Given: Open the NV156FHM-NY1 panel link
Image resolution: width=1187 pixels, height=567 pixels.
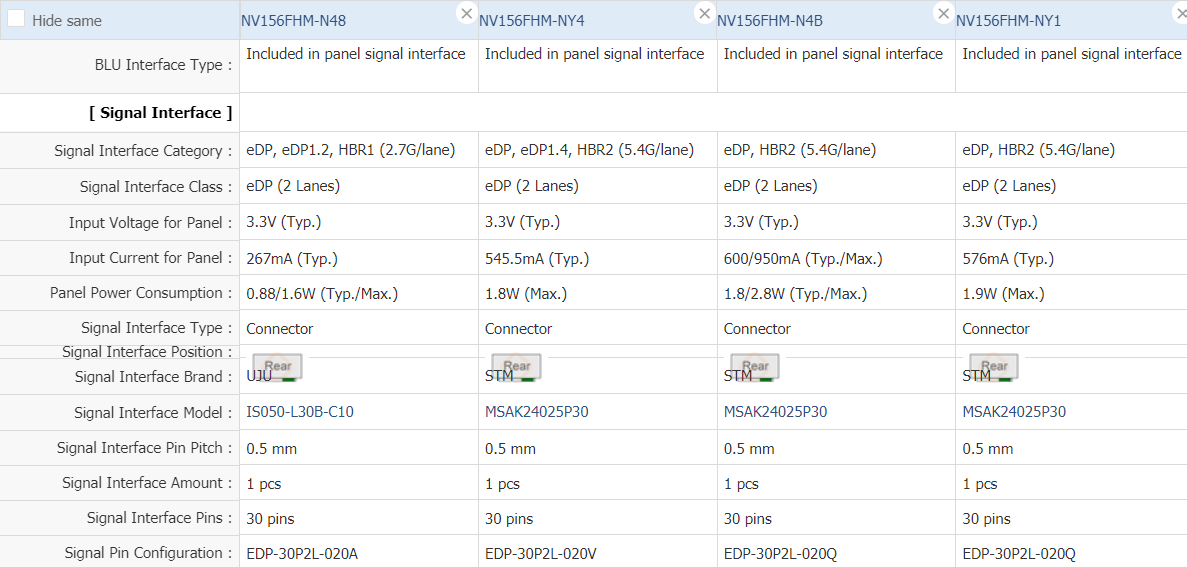Looking at the screenshot, I should coord(1008,20).
